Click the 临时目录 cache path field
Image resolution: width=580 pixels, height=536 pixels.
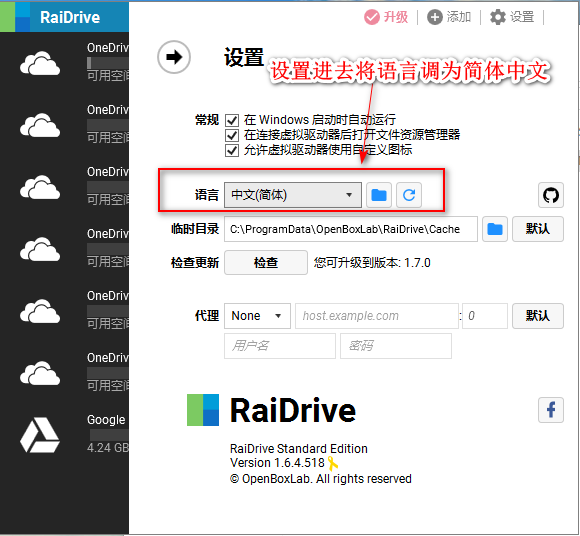point(351,229)
